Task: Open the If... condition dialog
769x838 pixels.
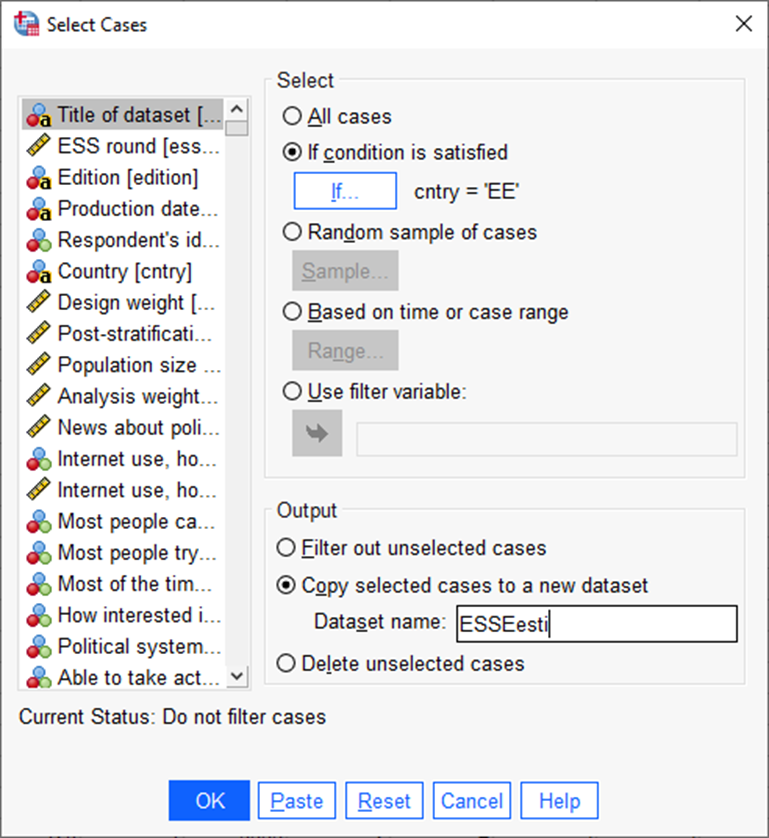Action: (x=345, y=191)
